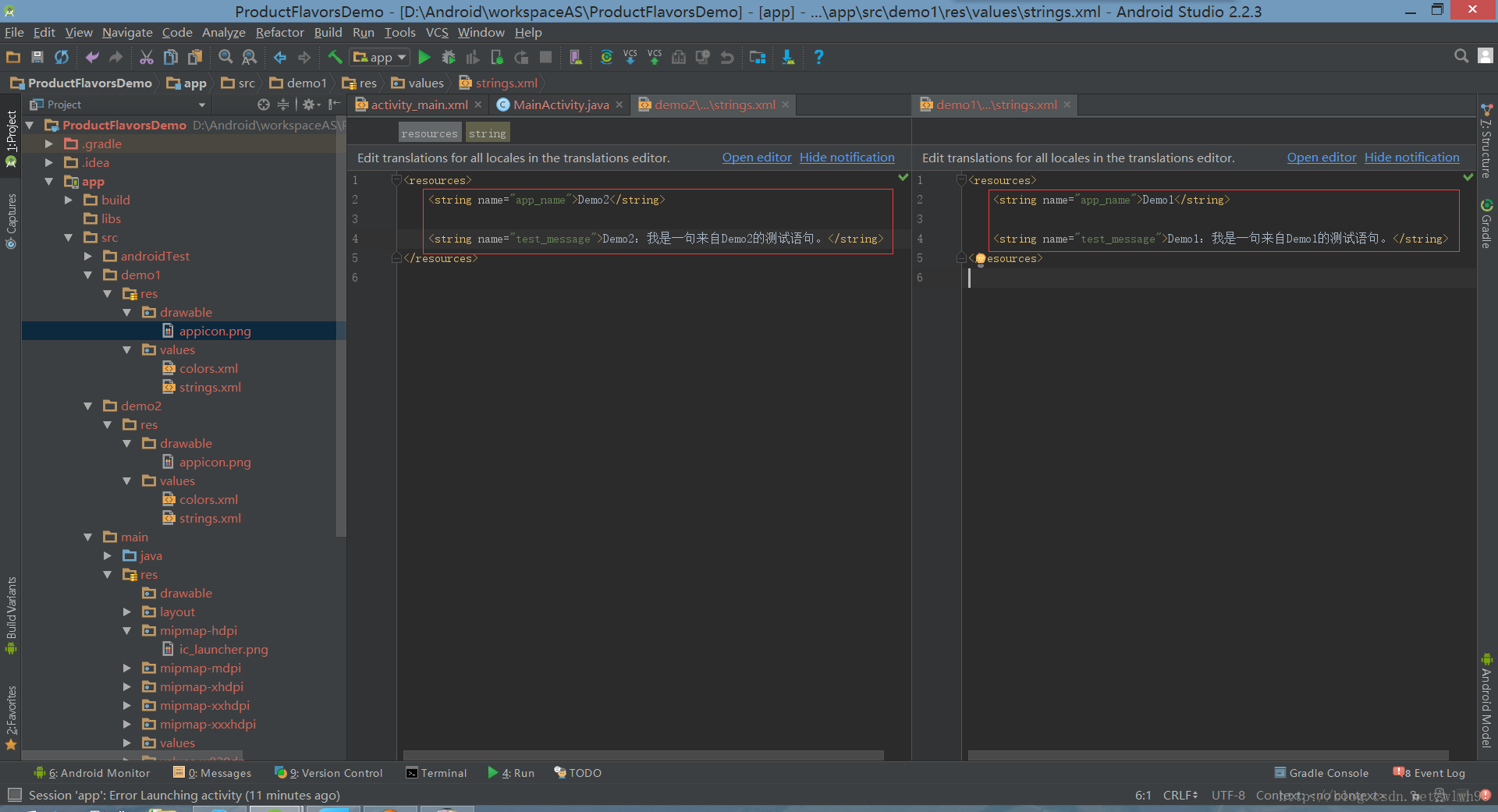The image size is (1498, 812).
Task: Close the demo2 strings.xml tab
Action: click(x=786, y=105)
